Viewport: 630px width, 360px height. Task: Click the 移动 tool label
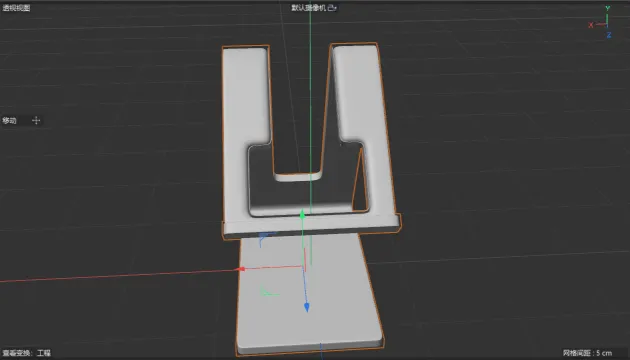coord(9,120)
